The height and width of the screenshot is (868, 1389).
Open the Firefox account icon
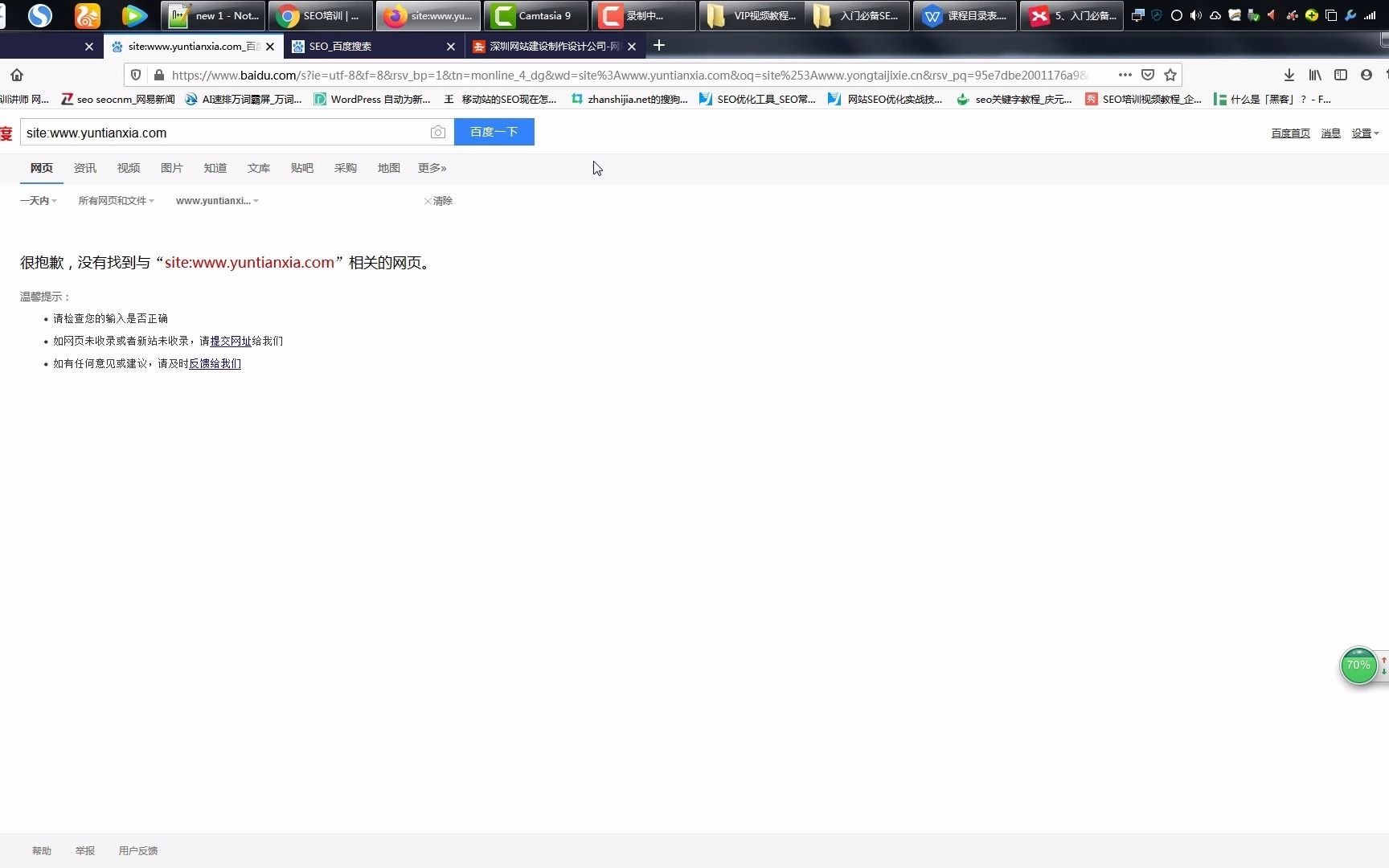1366,75
